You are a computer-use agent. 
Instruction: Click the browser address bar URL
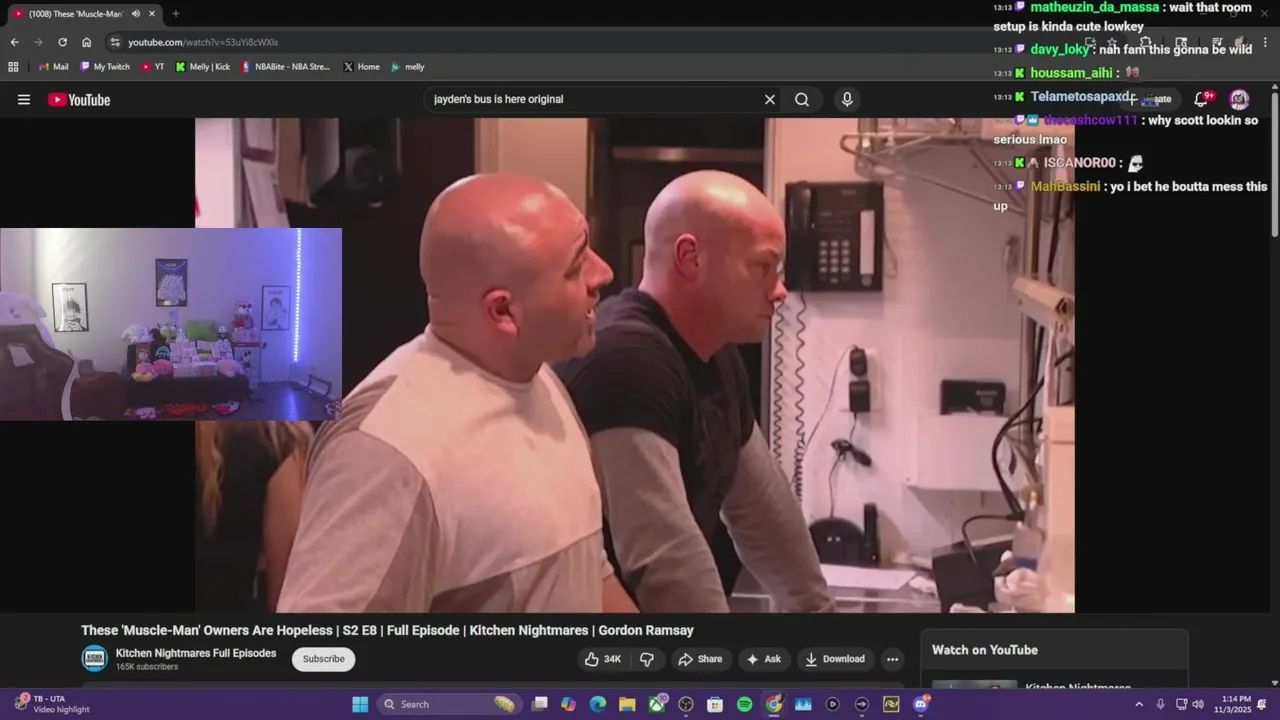[203, 42]
